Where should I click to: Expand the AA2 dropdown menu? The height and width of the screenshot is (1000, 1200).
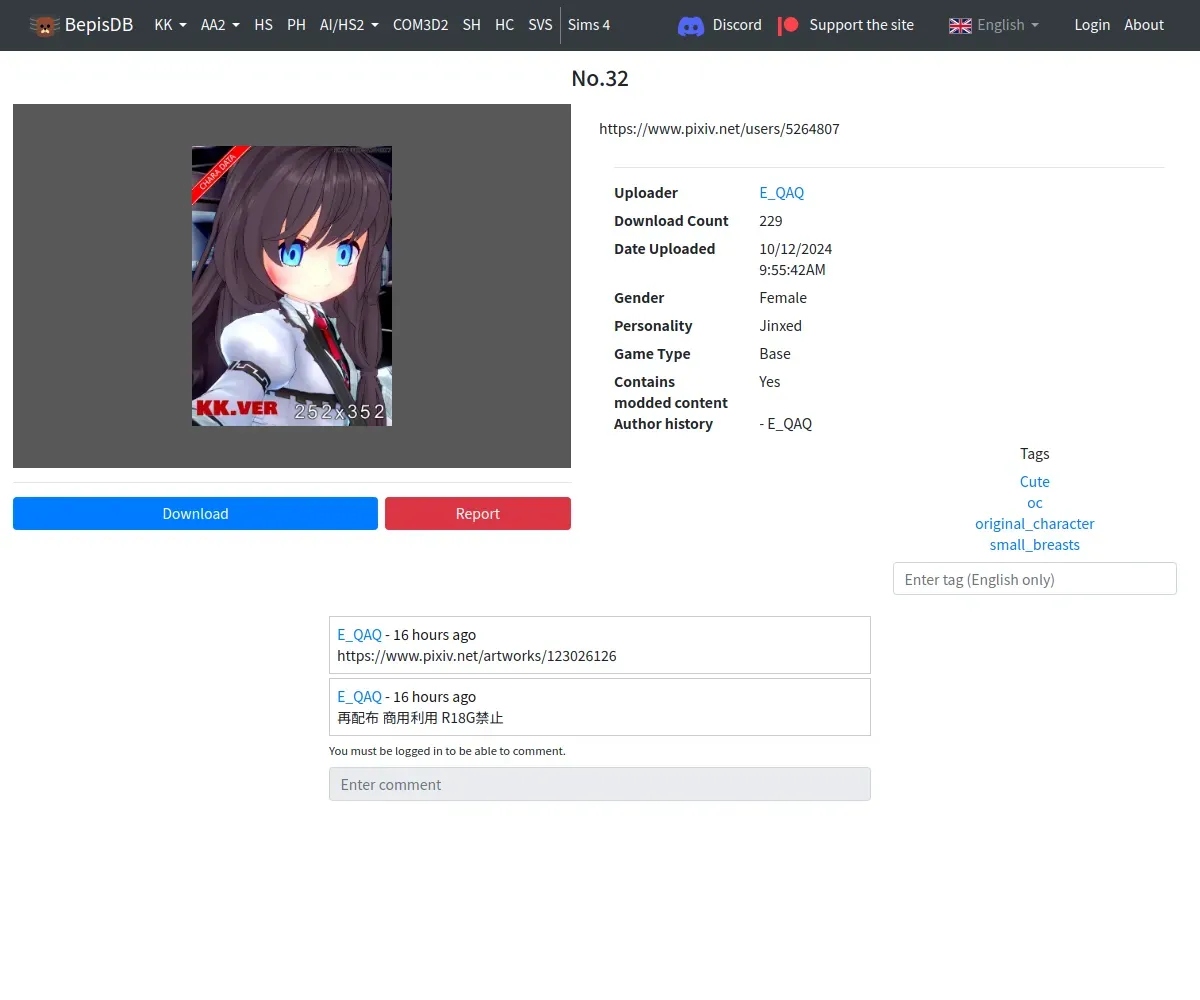click(220, 25)
